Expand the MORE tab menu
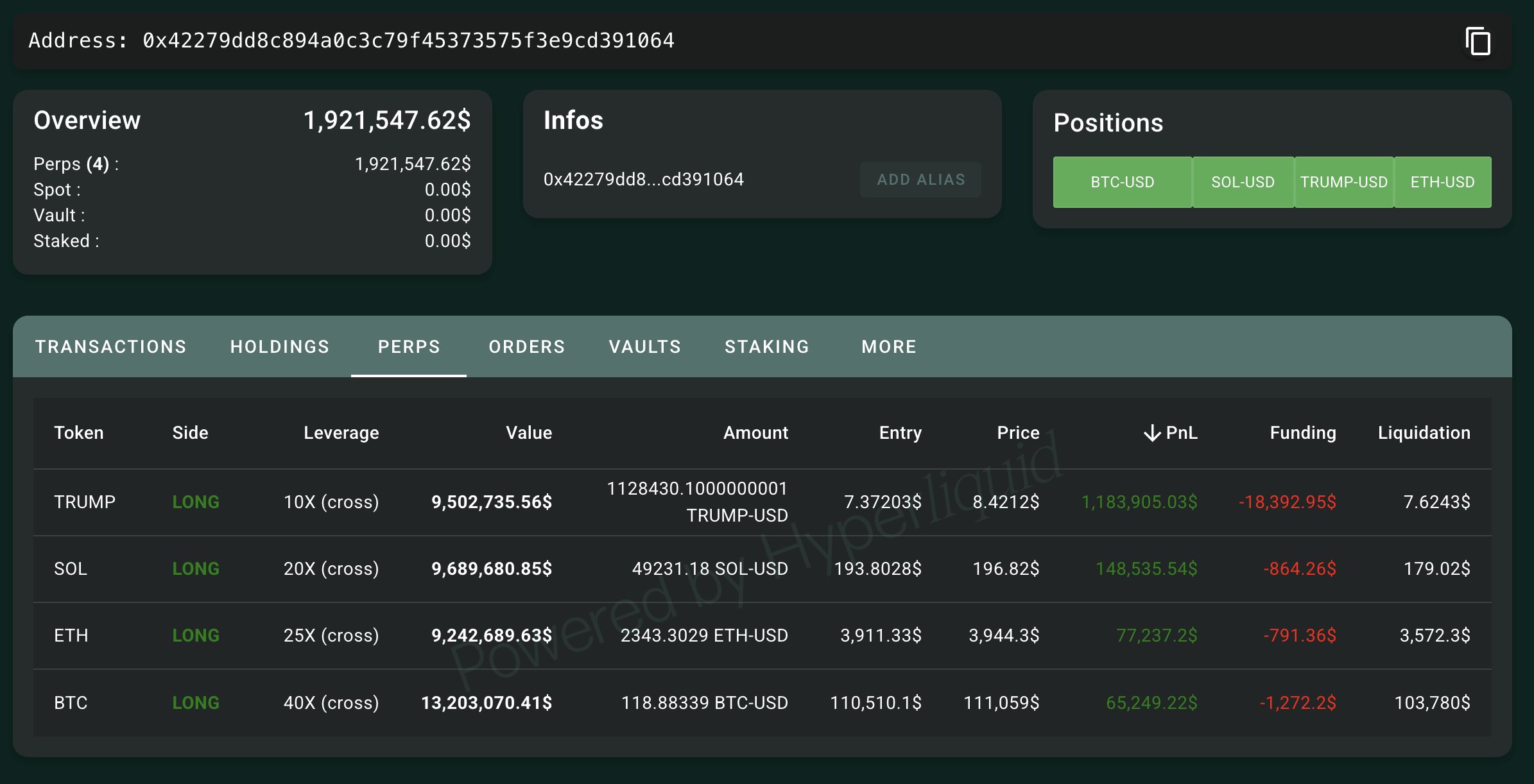Viewport: 1534px width, 784px height. click(889, 347)
